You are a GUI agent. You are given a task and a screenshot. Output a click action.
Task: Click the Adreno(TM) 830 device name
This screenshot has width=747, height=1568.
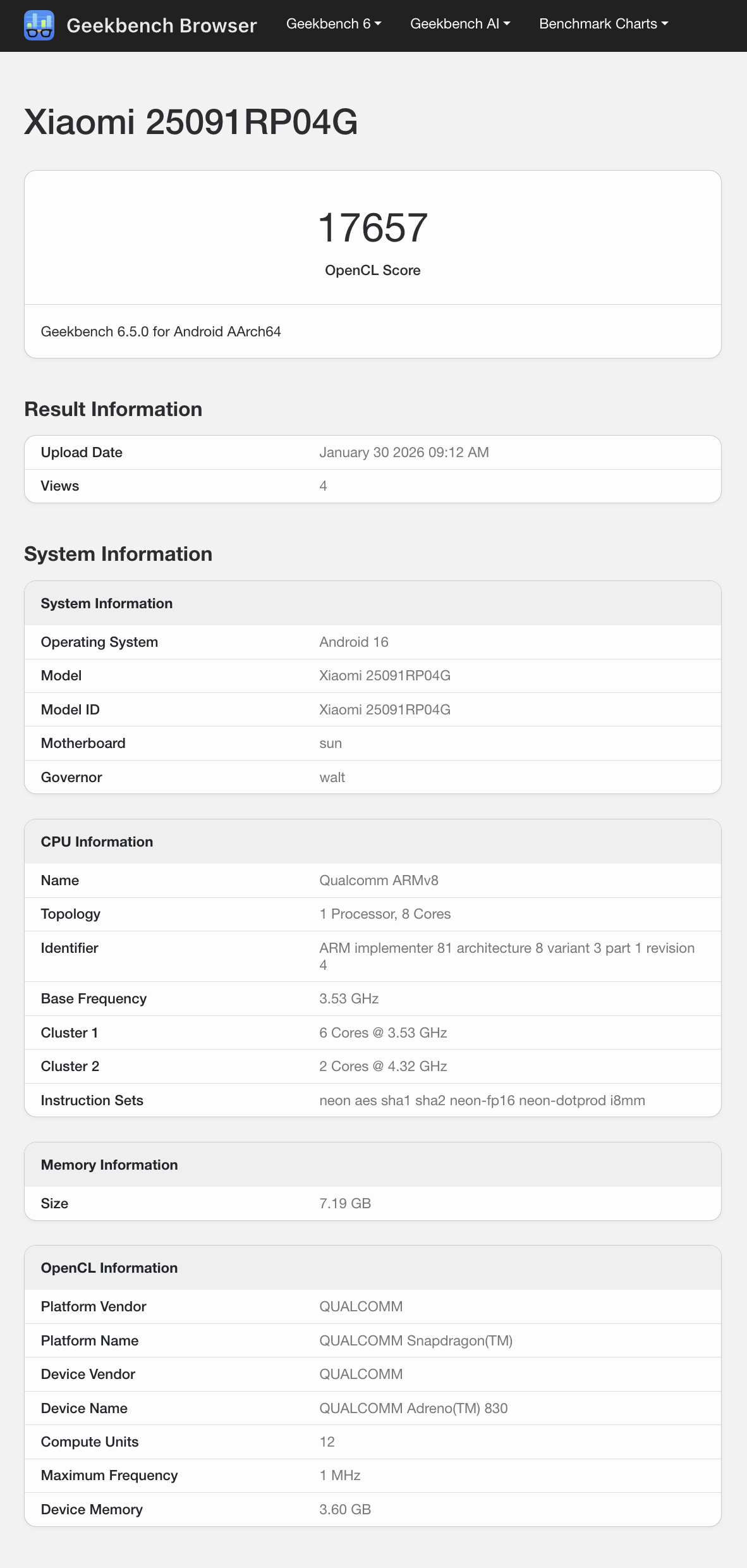tap(413, 1409)
